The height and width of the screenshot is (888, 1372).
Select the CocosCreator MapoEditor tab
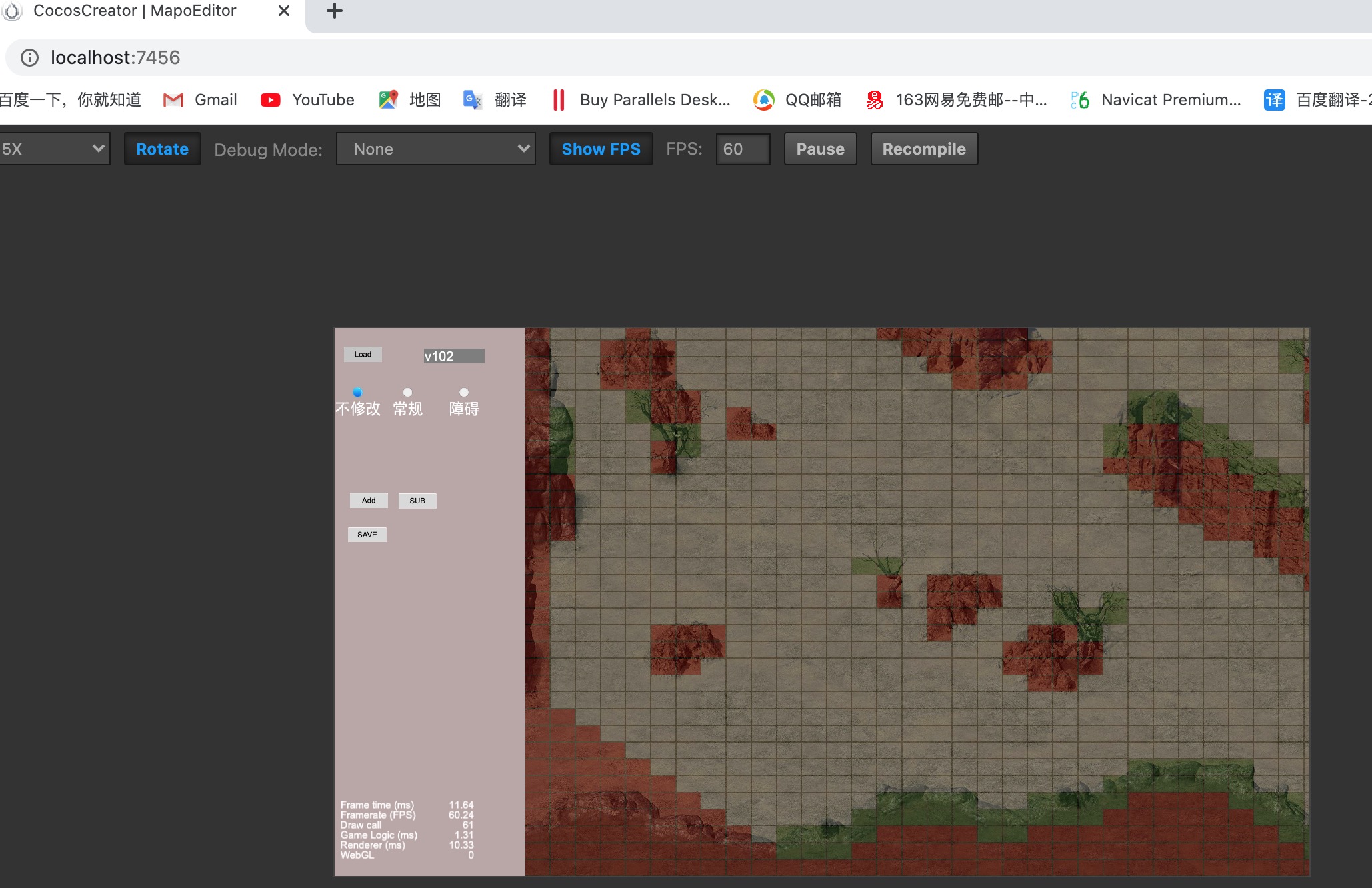133,11
